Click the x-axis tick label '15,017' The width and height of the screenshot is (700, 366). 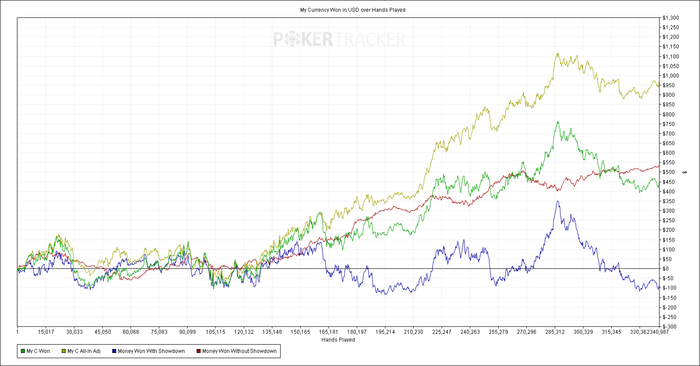pyautogui.click(x=46, y=332)
